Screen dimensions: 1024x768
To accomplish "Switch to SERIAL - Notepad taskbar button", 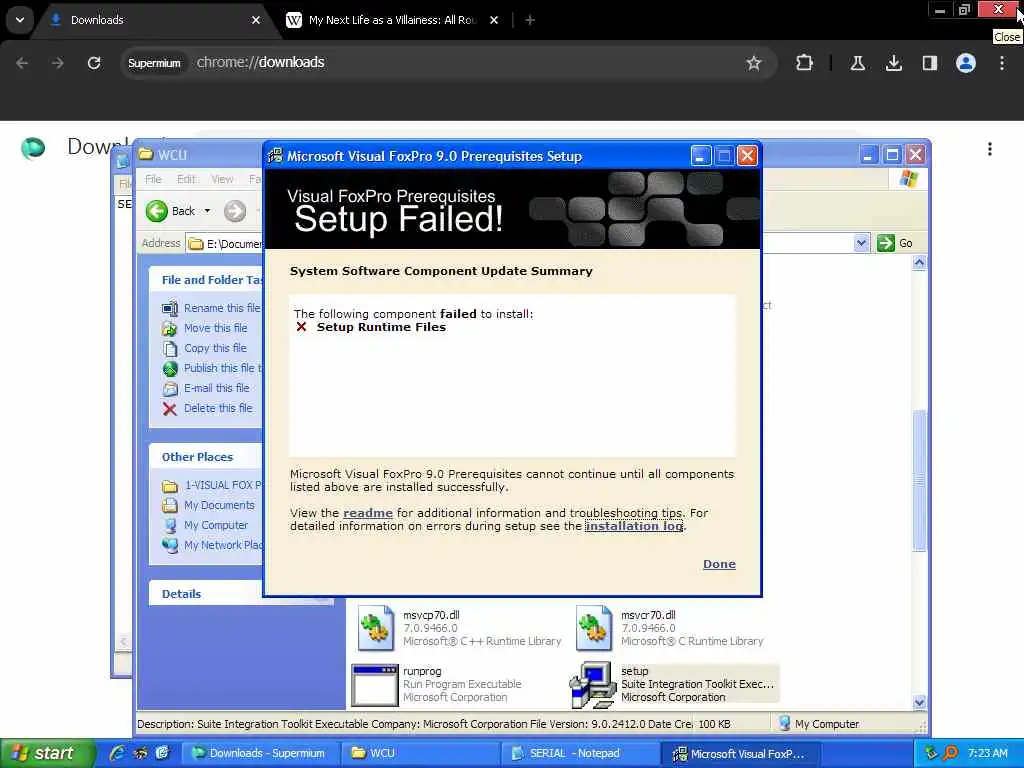I will pos(581,753).
